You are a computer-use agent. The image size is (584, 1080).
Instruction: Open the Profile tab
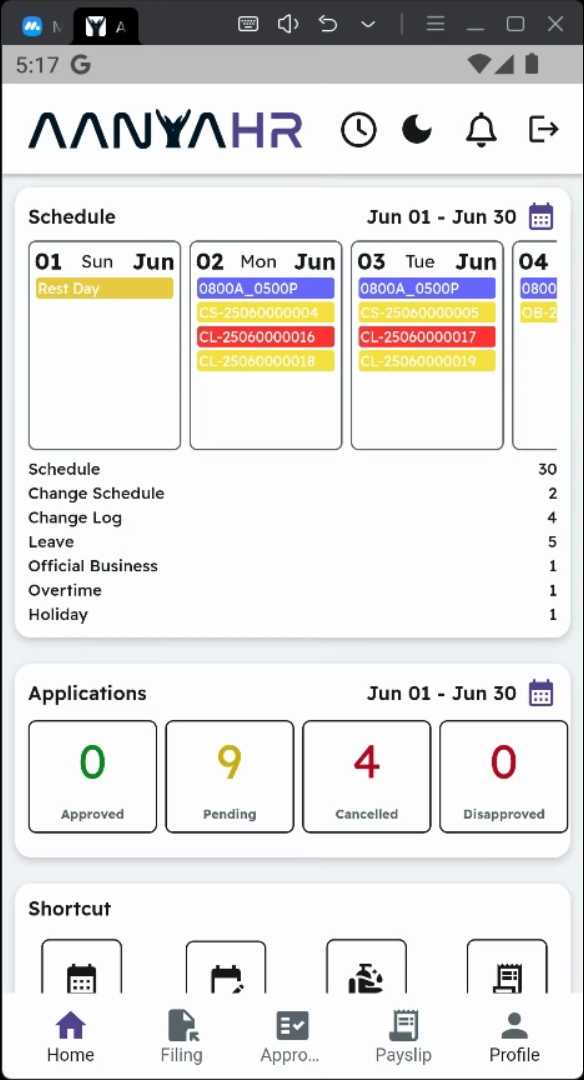[514, 1037]
